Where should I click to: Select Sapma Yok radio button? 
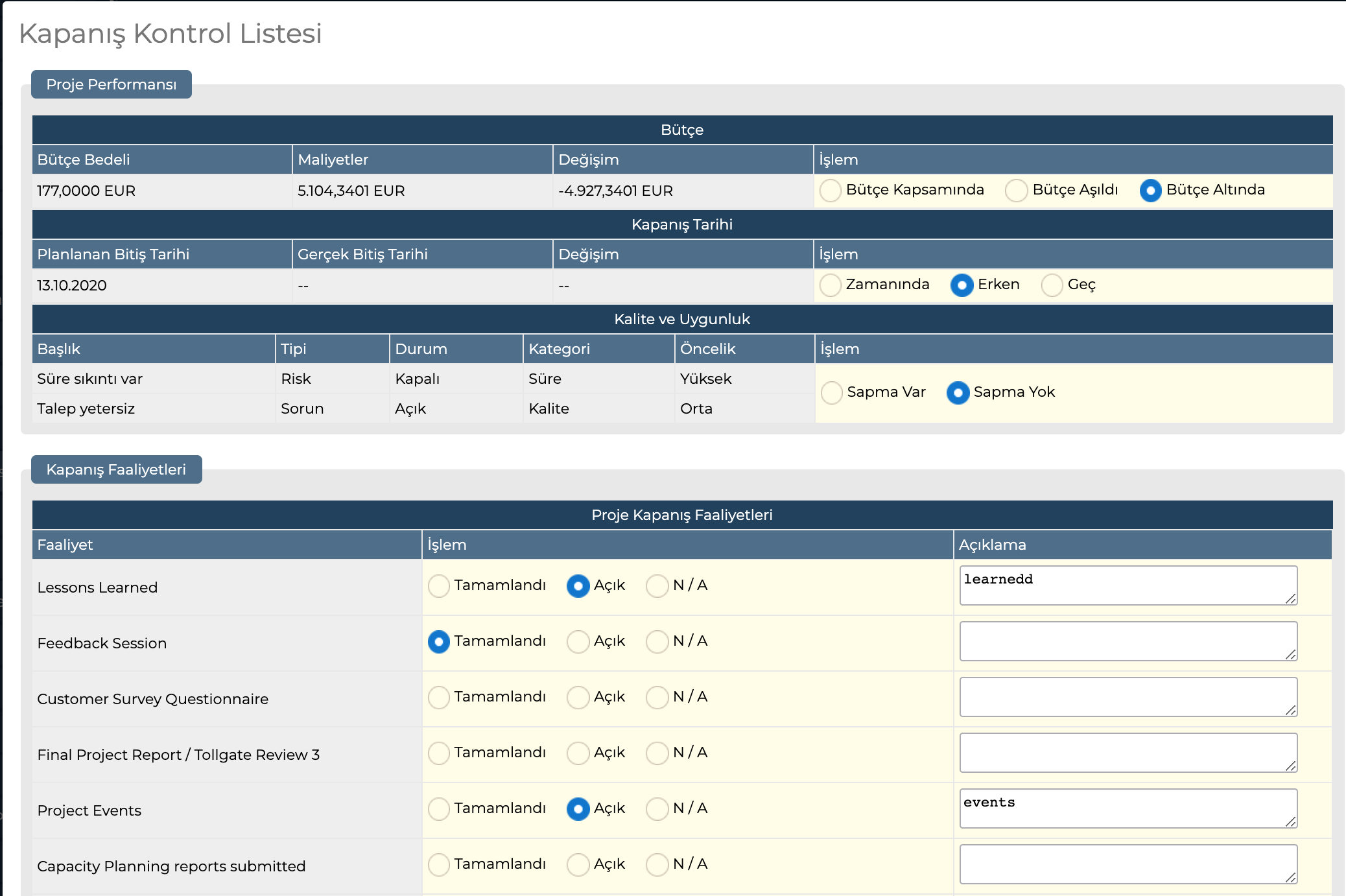pyautogui.click(x=958, y=393)
